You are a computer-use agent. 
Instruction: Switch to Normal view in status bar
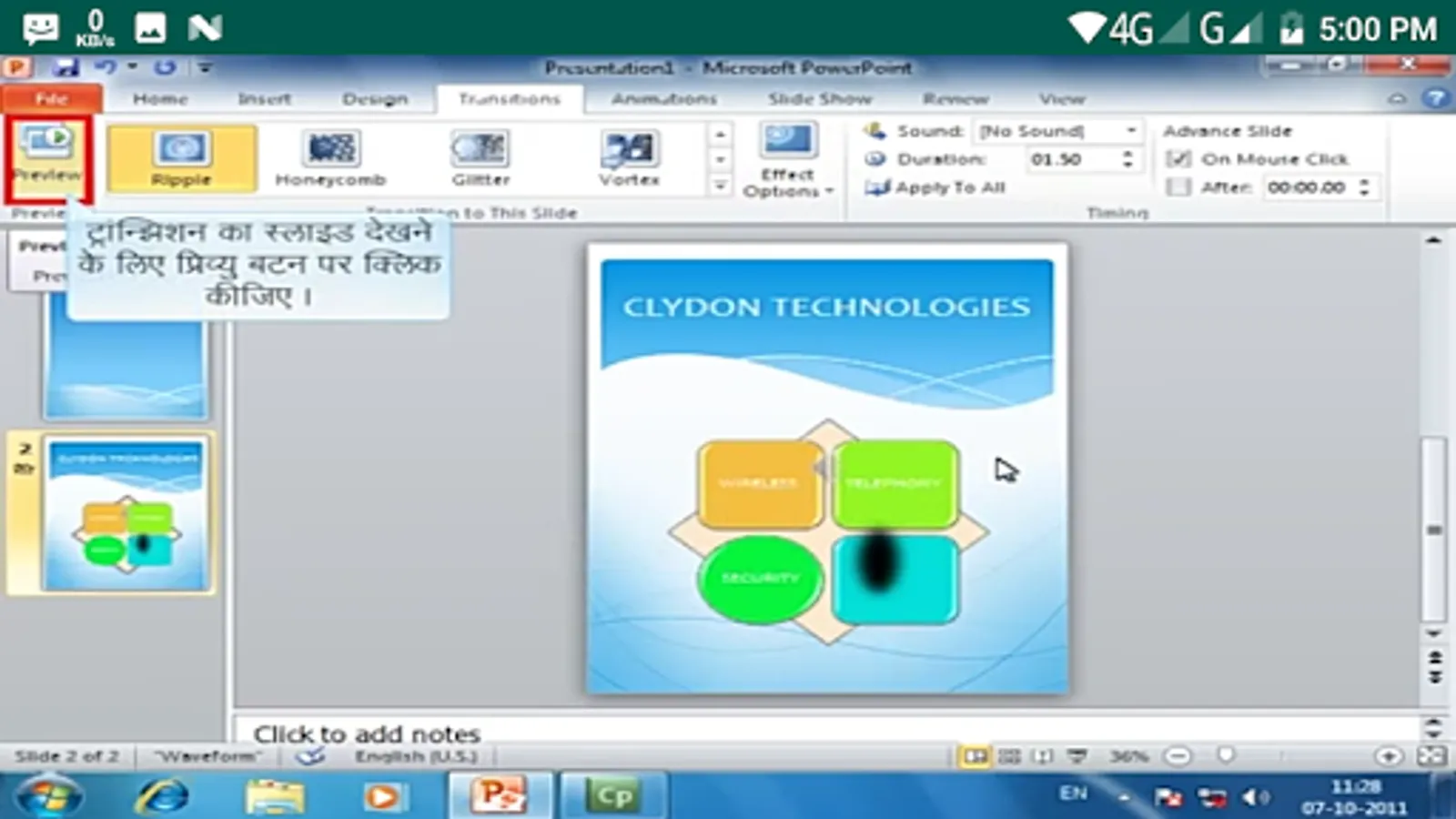point(975,756)
